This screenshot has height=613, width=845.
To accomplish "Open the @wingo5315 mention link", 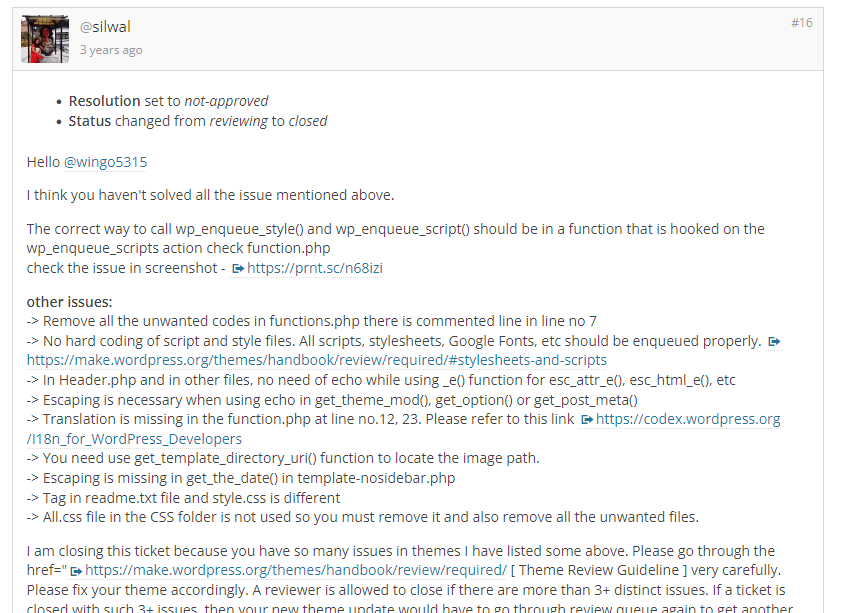I will [x=106, y=162].
